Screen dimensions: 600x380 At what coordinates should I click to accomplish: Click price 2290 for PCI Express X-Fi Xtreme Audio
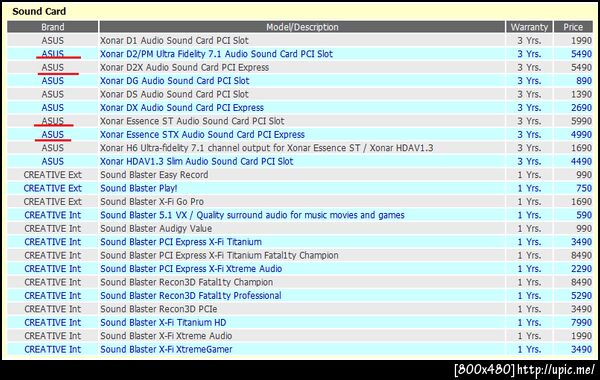click(x=581, y=269)
